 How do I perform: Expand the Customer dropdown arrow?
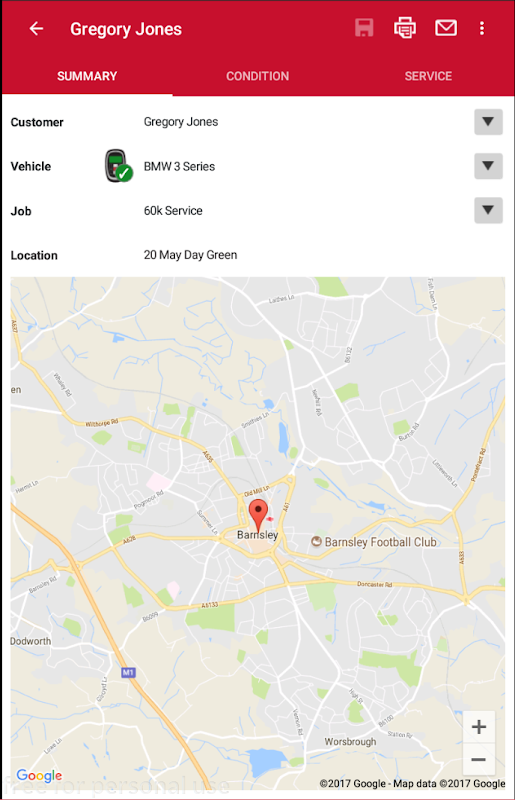[488, 122]
